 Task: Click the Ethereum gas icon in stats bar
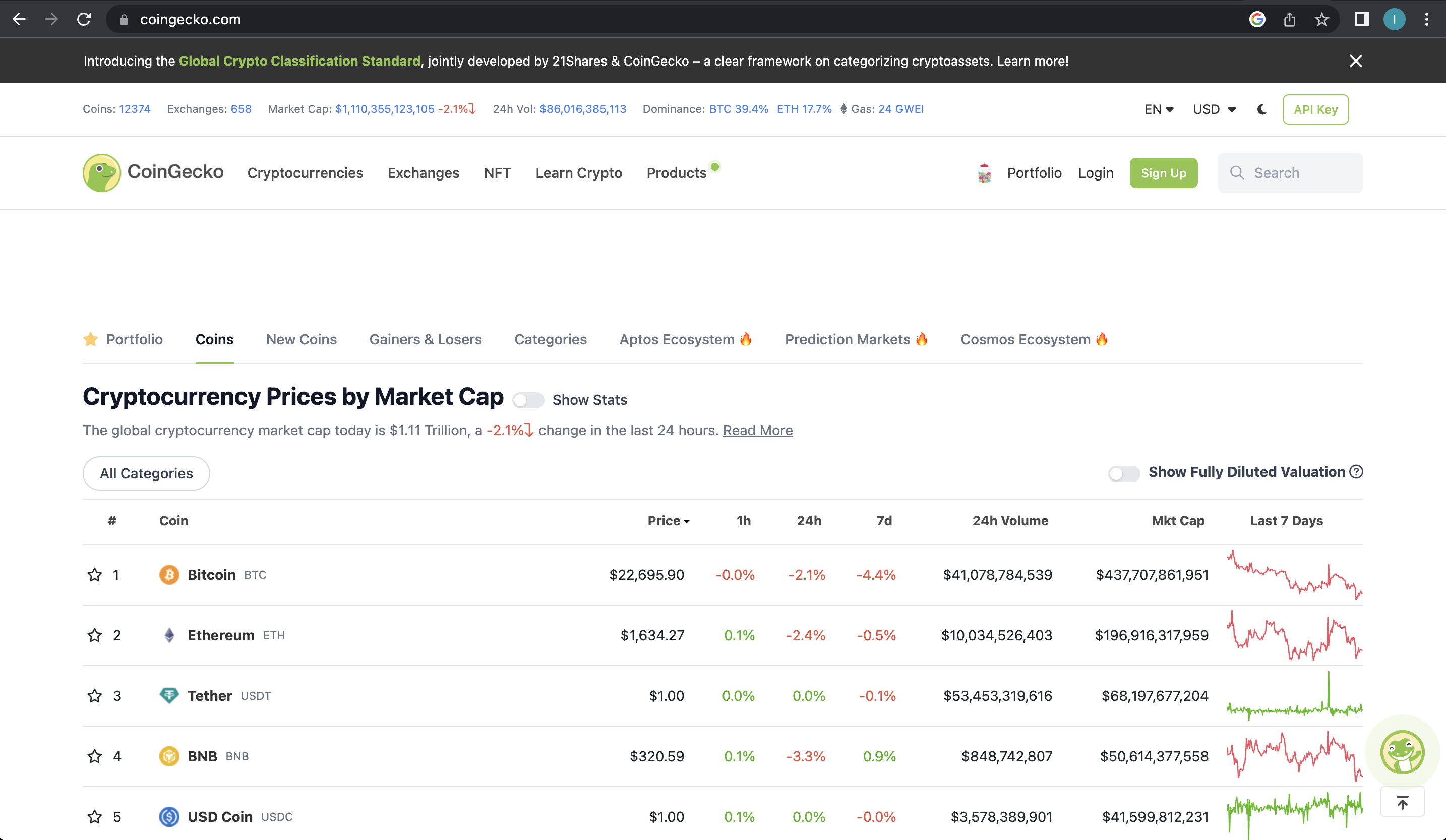(x=843, y=109)
